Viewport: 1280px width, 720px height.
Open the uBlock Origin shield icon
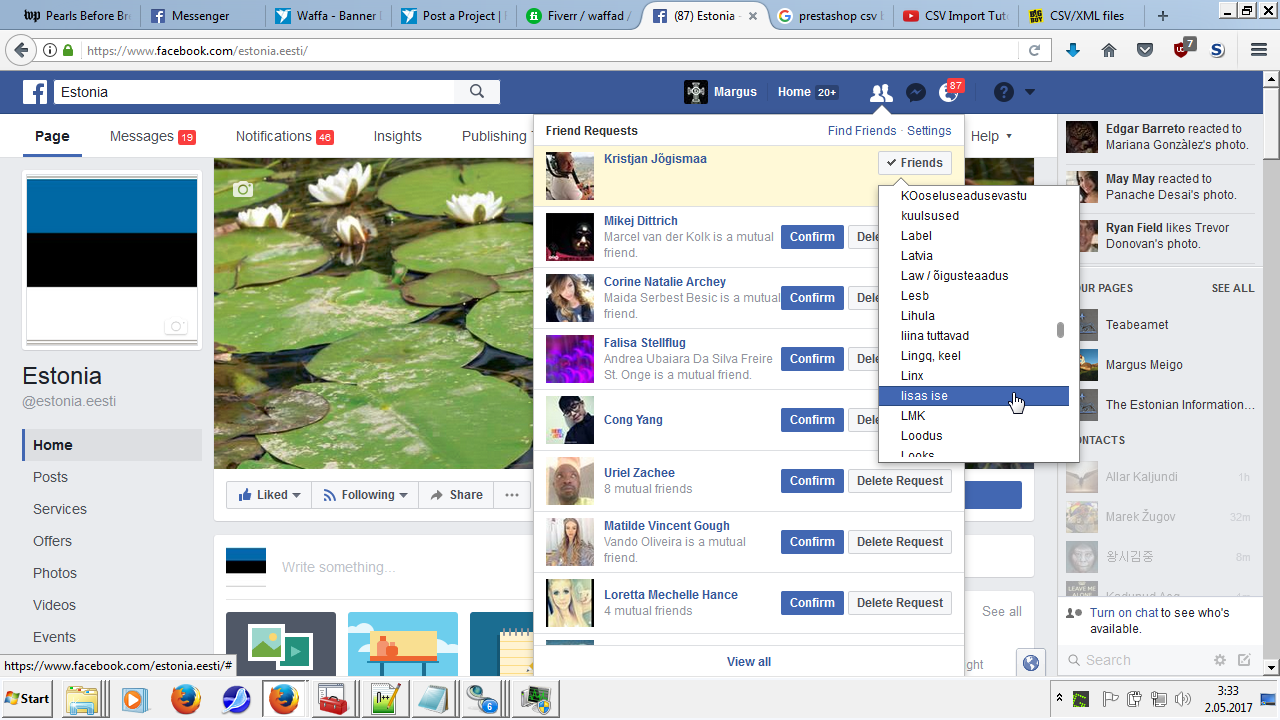coord(1183,49)
